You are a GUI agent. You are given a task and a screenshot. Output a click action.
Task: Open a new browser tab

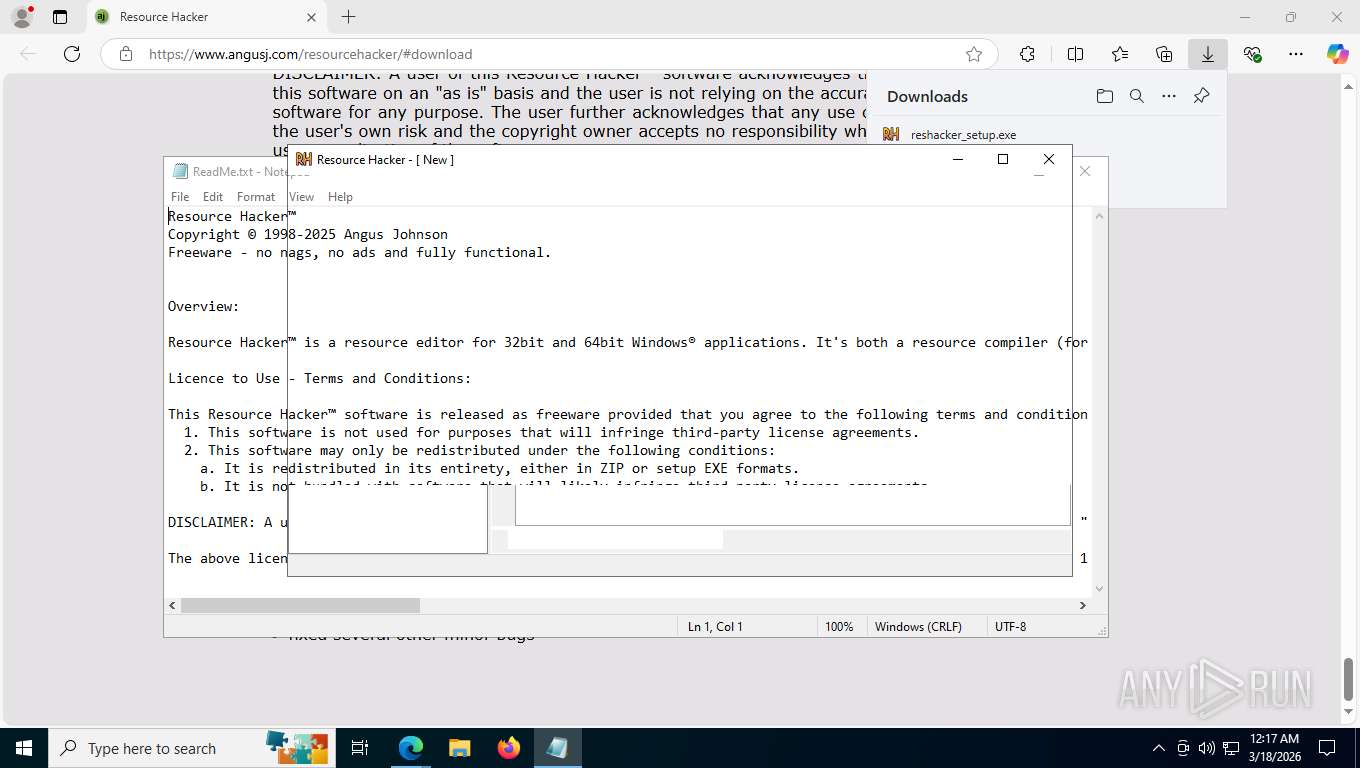[x=348, y=17]
